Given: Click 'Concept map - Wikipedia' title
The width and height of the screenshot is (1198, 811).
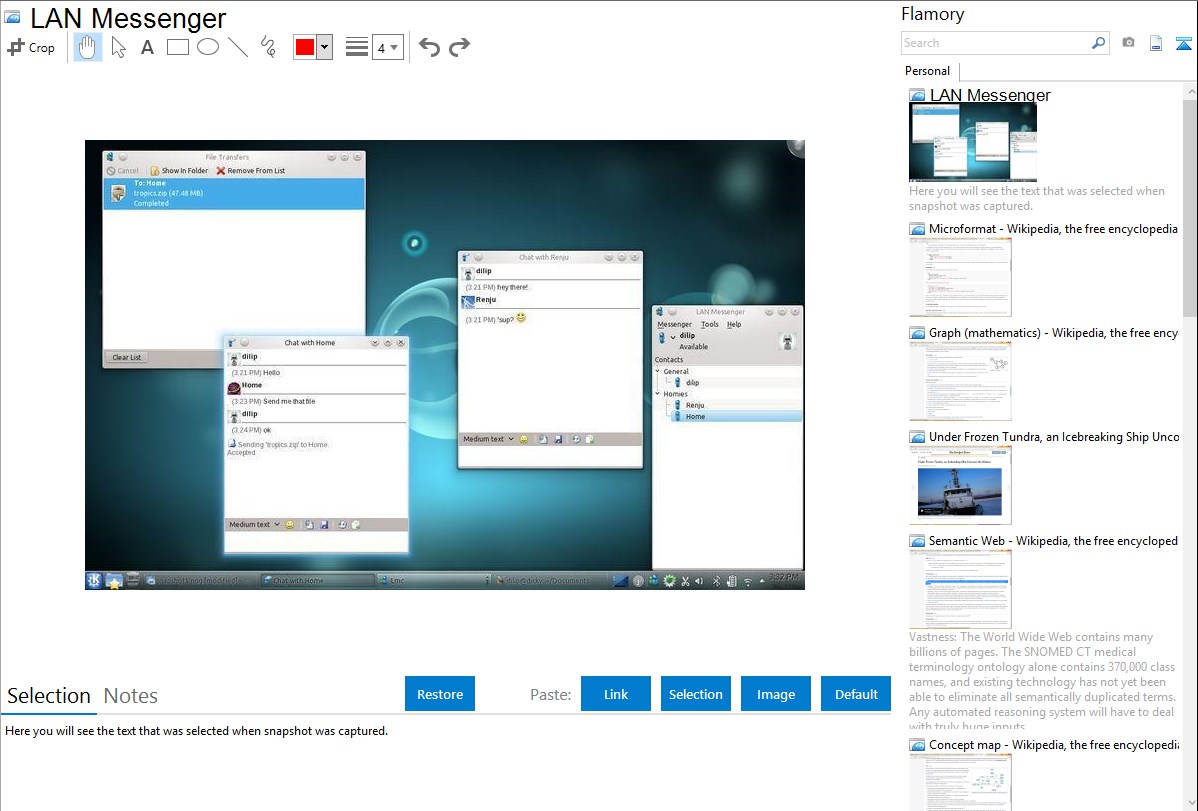Looking at the screenshot, I should [x=1053, y=744].
